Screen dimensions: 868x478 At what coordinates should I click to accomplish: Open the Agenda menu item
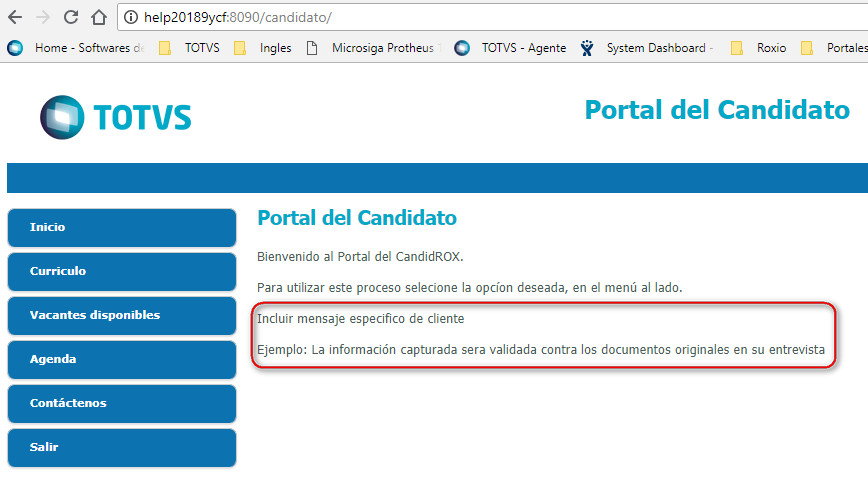(122, 359)
